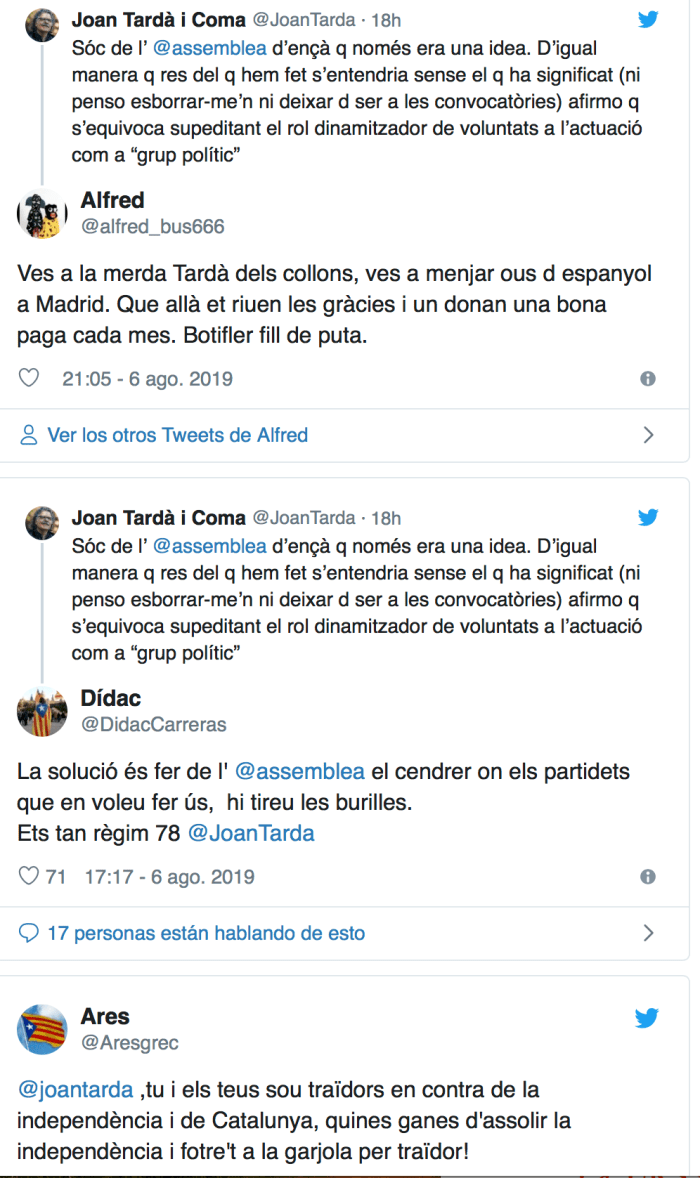Click Dídac's profile avatar
Viewport: 700px width, 1178px height.
[x=42, y=711]
